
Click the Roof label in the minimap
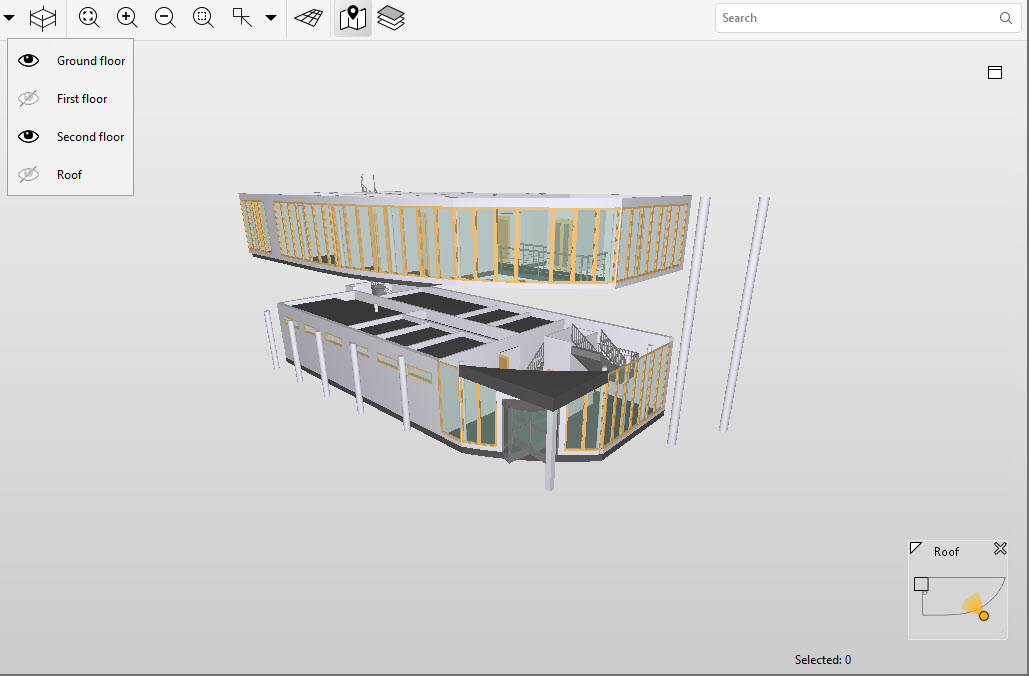[946, 552]
